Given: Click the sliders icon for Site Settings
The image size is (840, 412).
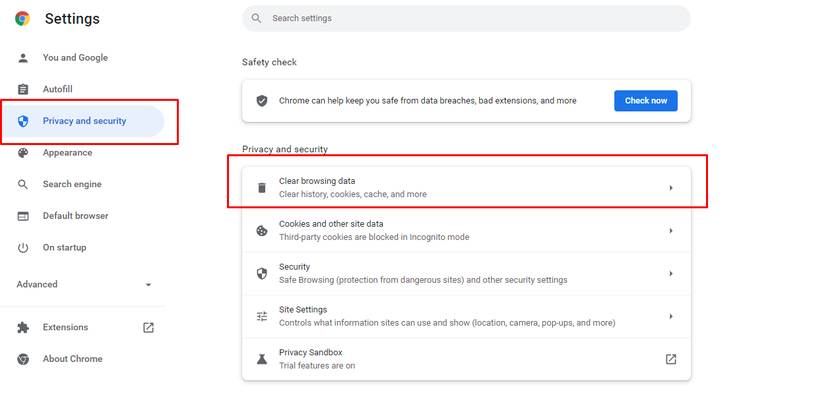Looking at the screenshot, I should (261, 317).
